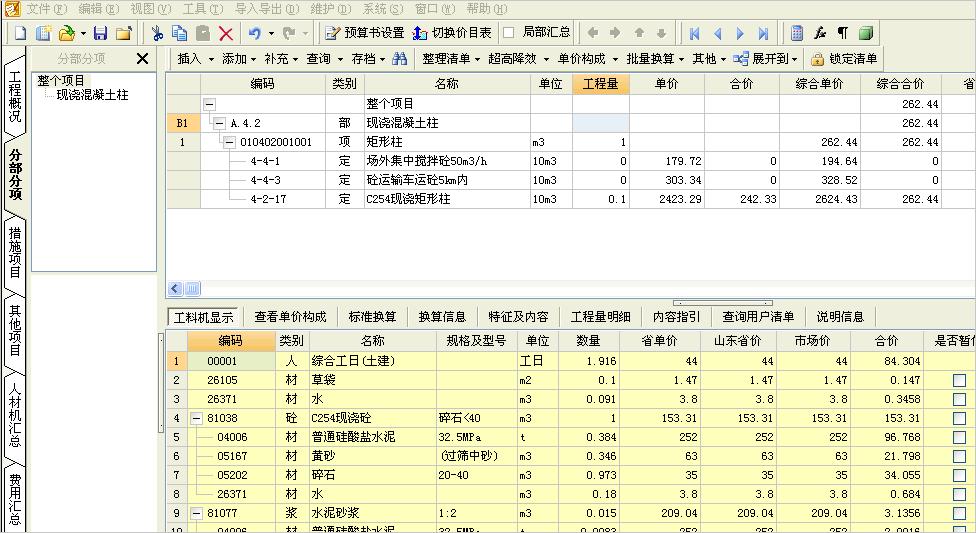Check 是否暂估 box for 综合工日 row

point(959,361)
